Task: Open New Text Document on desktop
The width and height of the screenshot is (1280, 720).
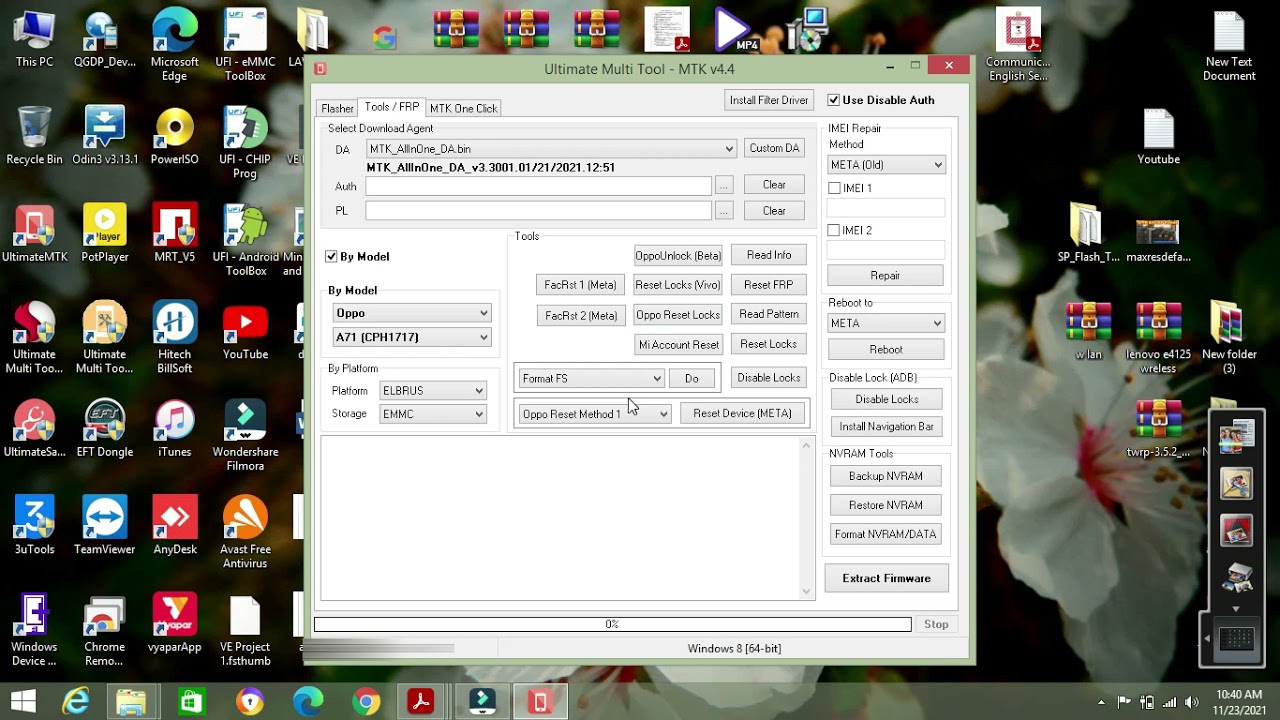Action: (1229, 46)
